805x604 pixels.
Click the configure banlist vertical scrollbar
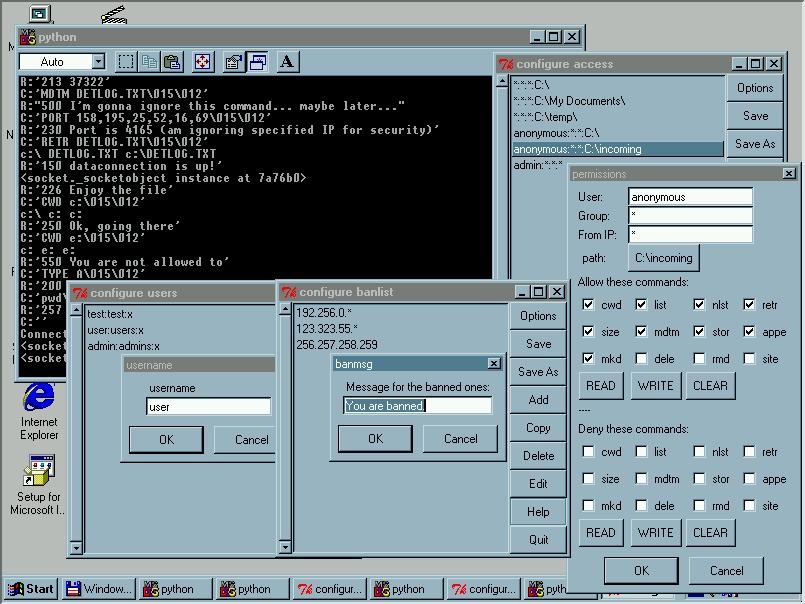coord(284,430)
